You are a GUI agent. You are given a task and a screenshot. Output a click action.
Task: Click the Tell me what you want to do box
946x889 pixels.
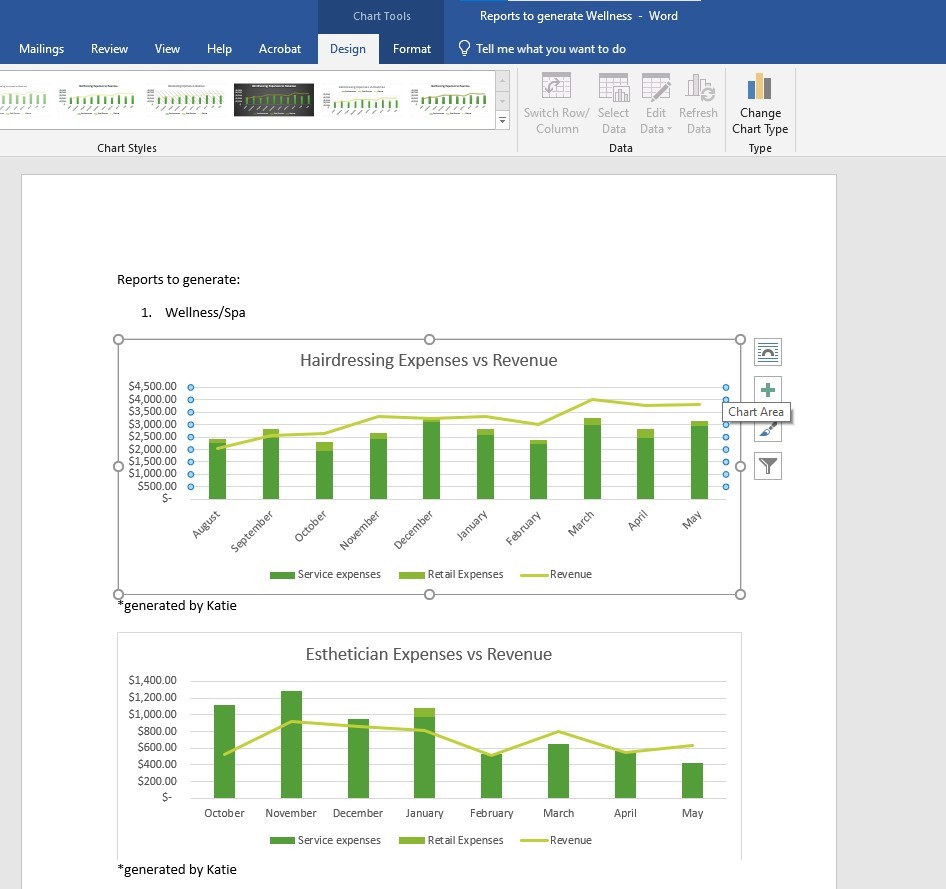click(550, 49)
